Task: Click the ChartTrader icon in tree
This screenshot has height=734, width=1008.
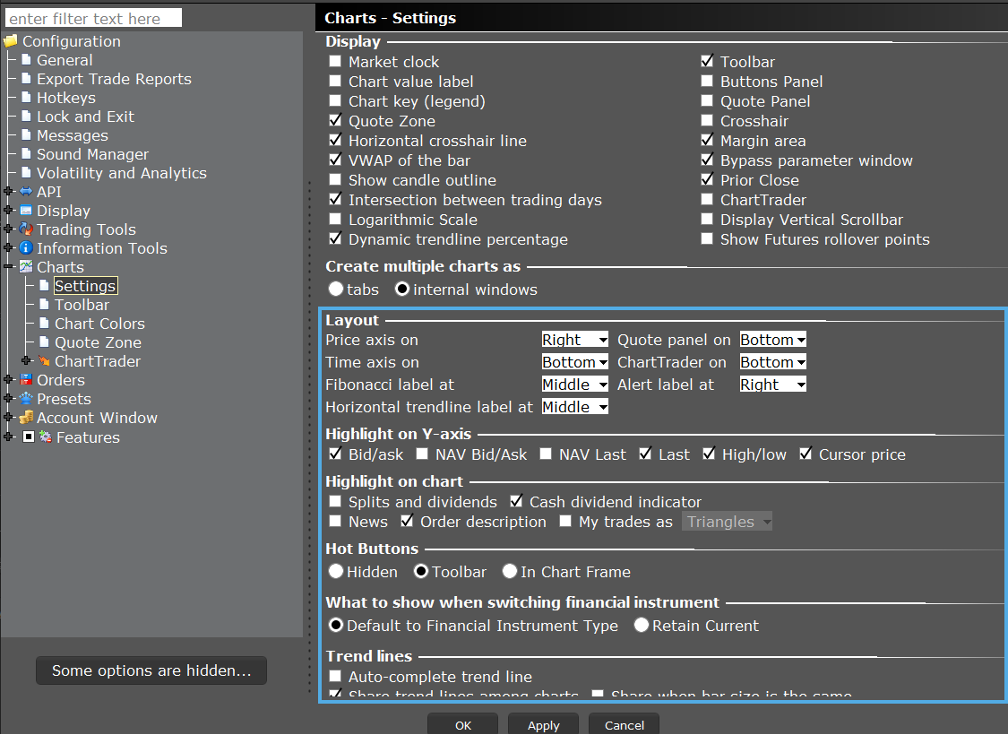Action: [44, 361]
